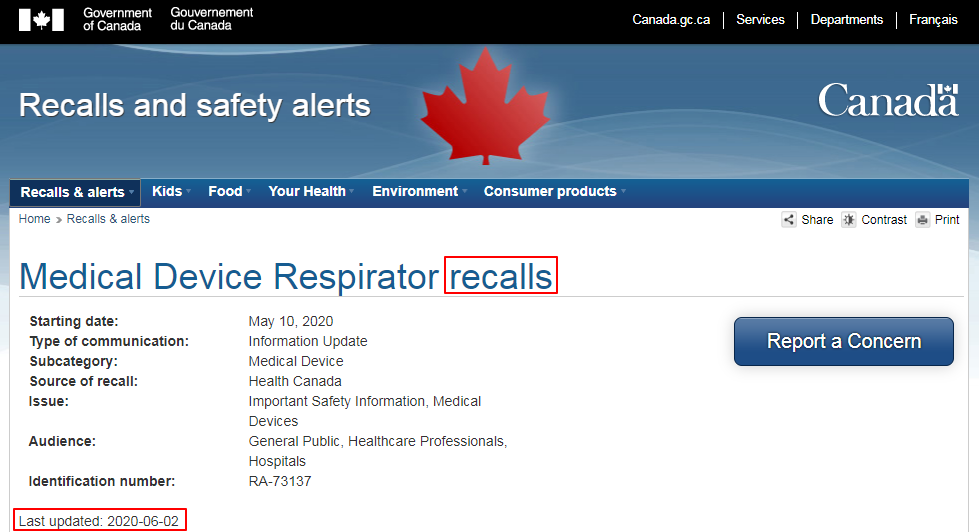The width and height of the screenshot is (979, 532).
Task: Toggle the Contrast icon
Action: (849, 220)
